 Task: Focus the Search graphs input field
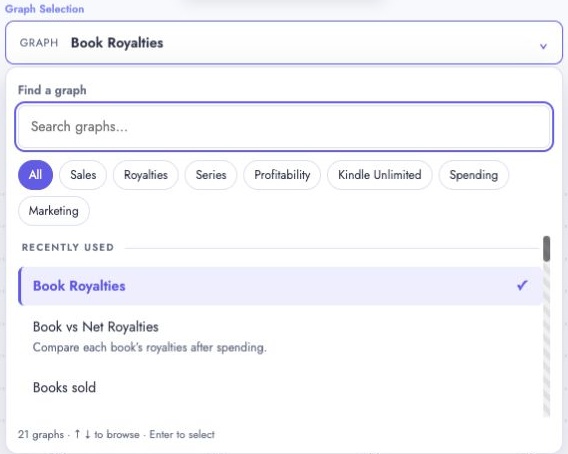tap(284, 126)
